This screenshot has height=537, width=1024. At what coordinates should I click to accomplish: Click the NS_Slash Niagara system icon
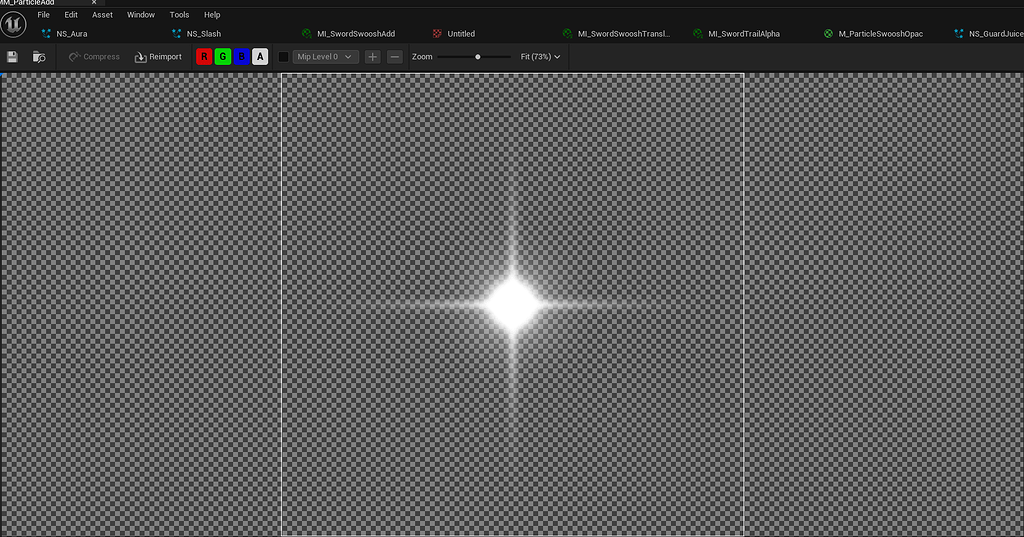point(176,33)
